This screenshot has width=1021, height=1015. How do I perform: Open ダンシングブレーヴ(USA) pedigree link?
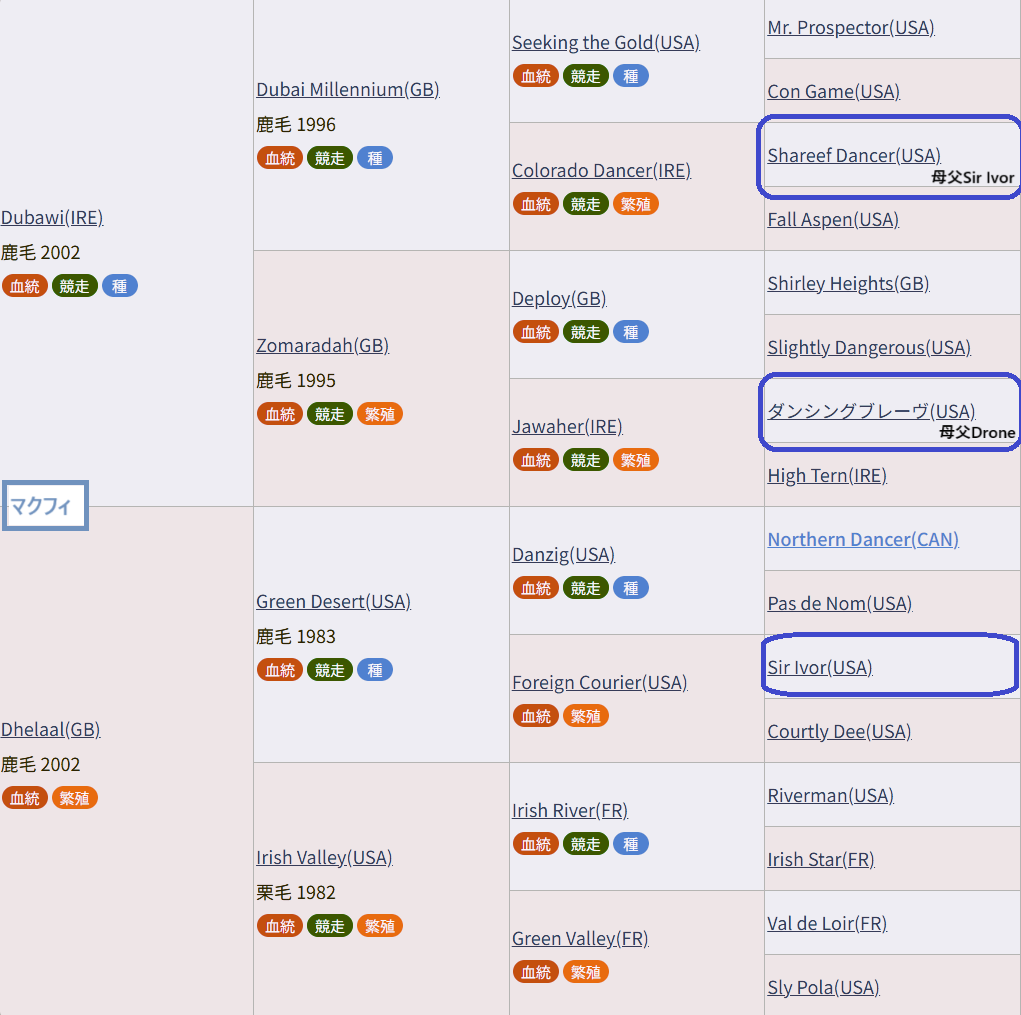coord(870,411)
